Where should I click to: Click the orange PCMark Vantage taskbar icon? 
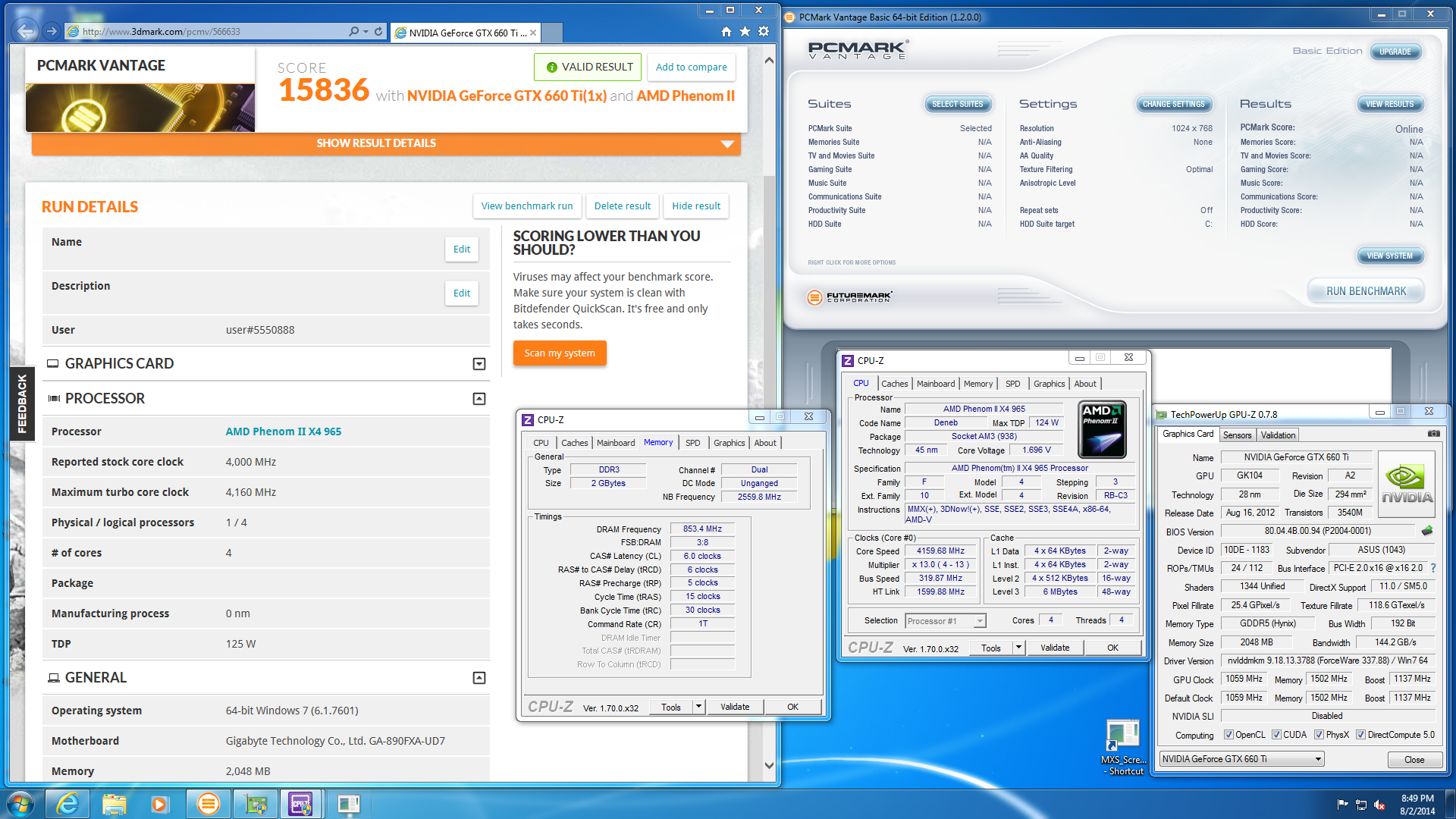pyautogui.click(x=207, y=804)
